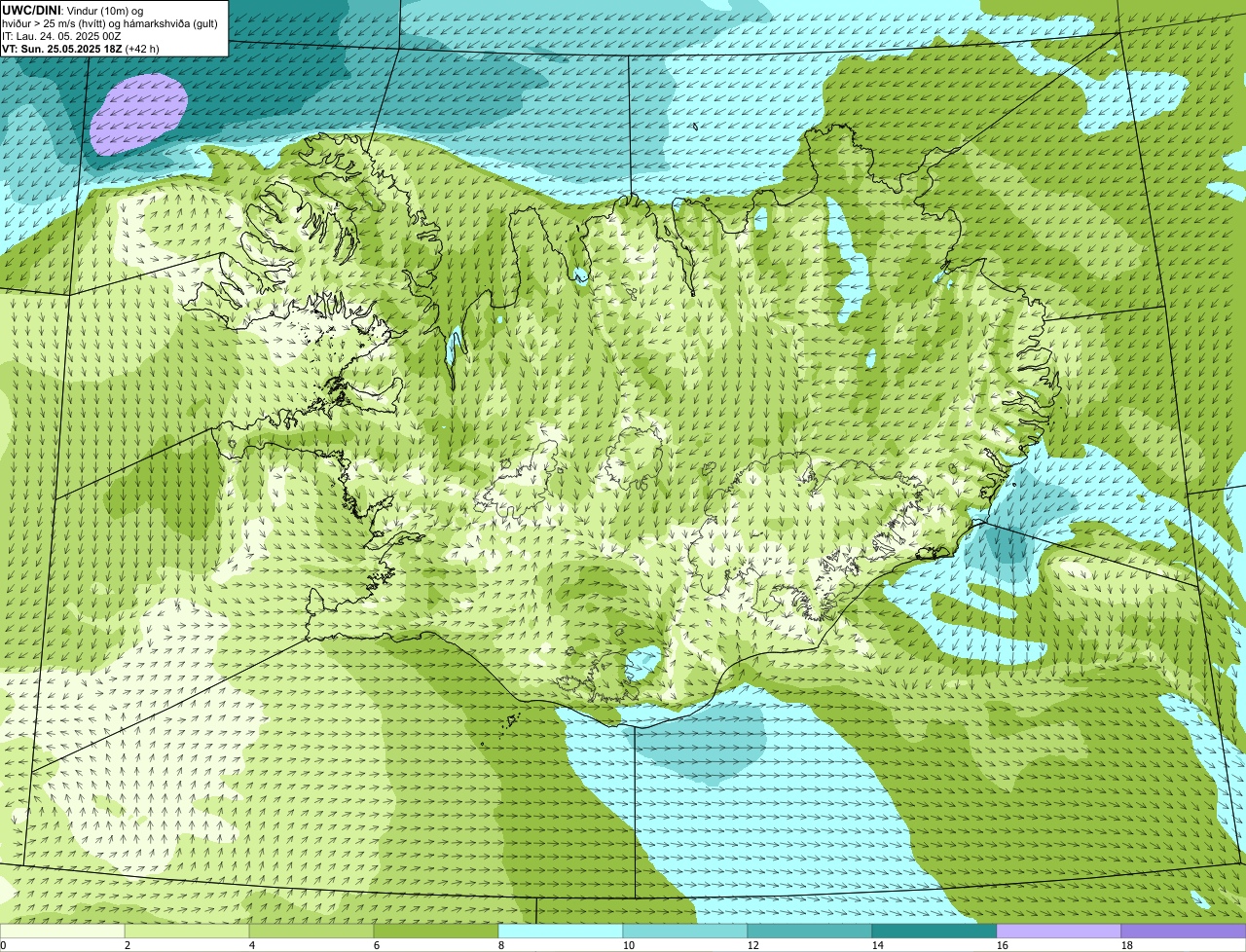Image resolution: width=1246 pixels, height=952 pixels.
Task: Click the 14–16 m/s dark teal legend swatch
Action: click(x=934, y=931)
